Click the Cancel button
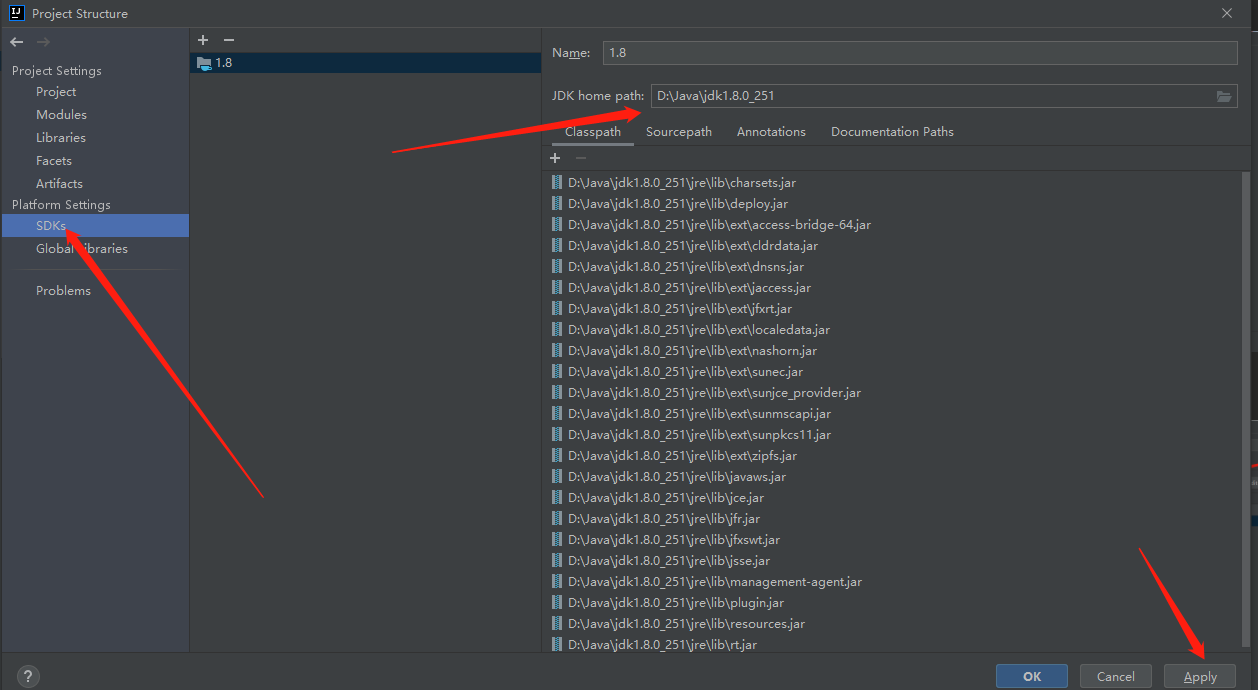1258x690 pixels. 1116,676
